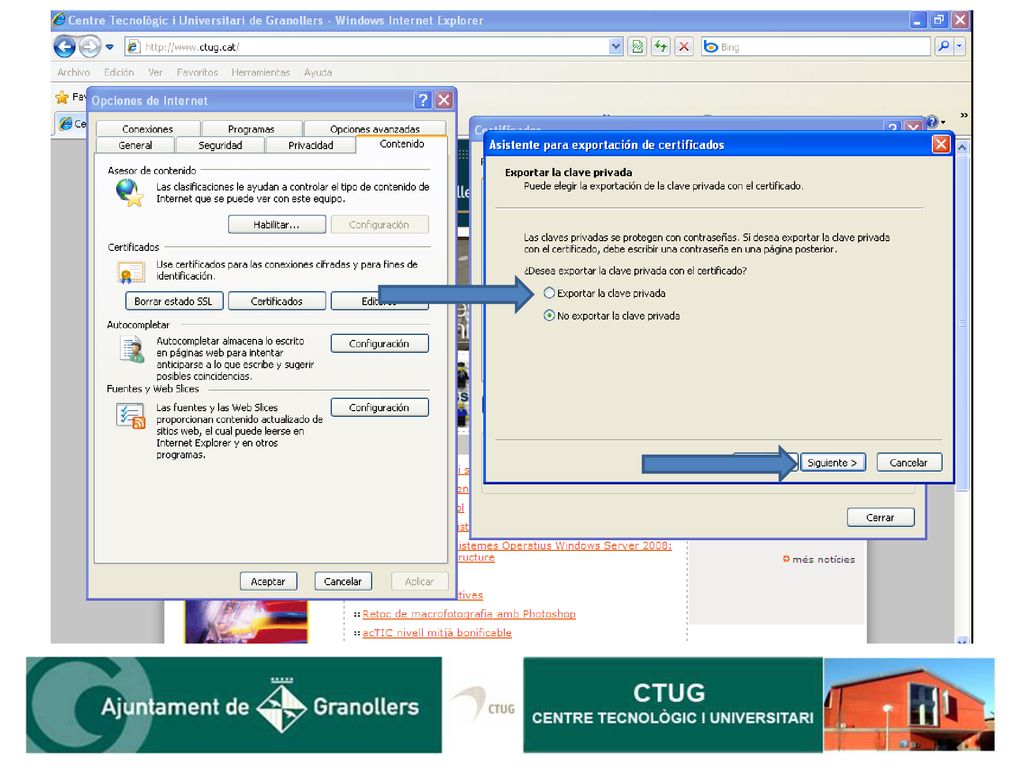This screenshot has width=1024, height=768.
Task: Click Cancelar in the export wizard
Action: [x=908, y=462]
